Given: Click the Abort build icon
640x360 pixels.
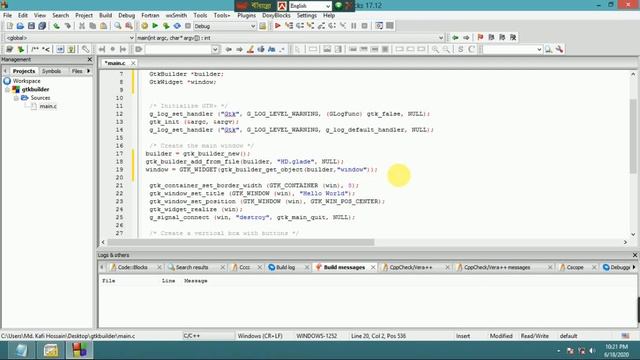Looking at the screenshot, I should [x=188, y=26].
